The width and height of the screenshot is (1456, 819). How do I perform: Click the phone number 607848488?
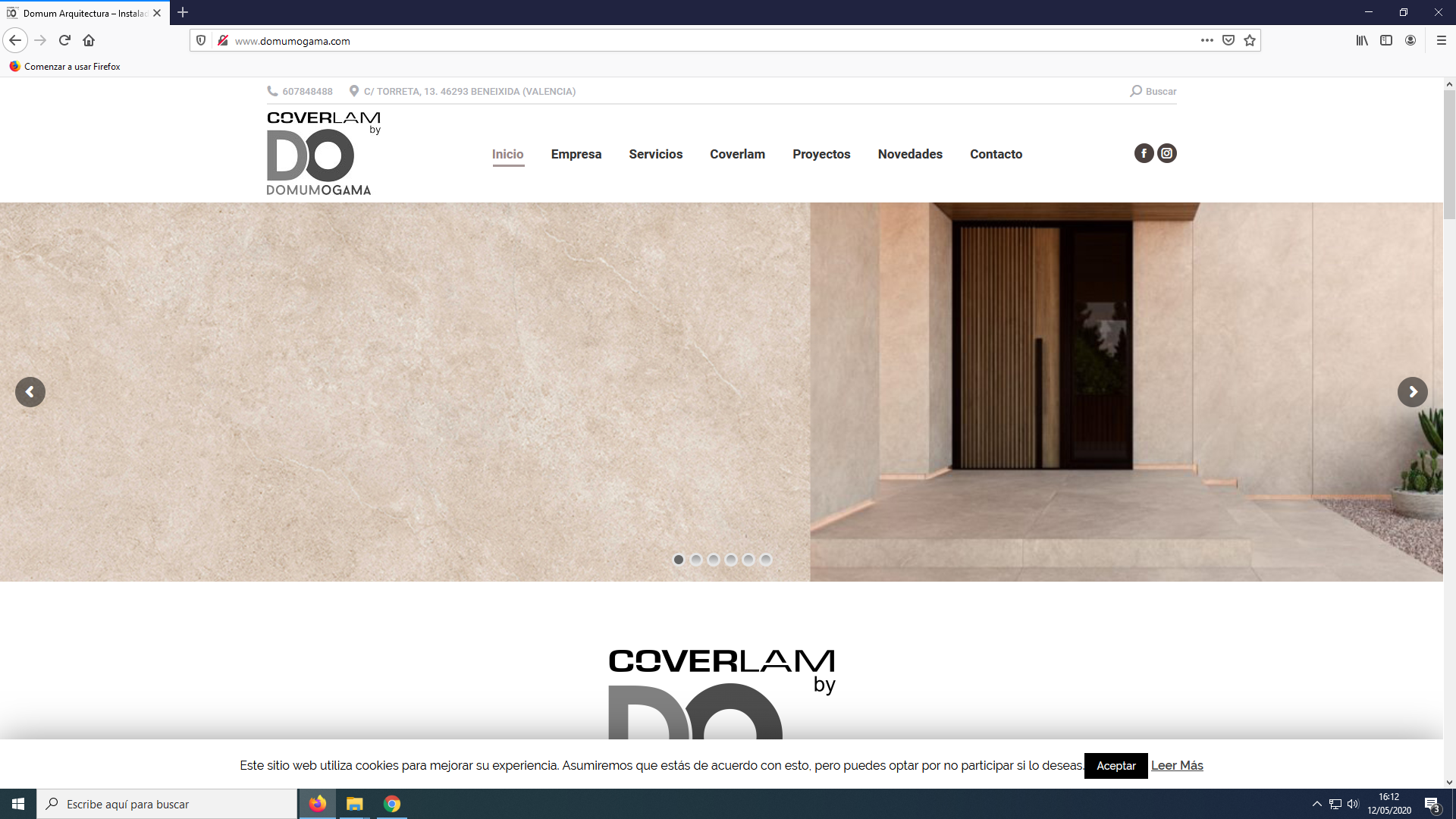click(x=307, y=91)
